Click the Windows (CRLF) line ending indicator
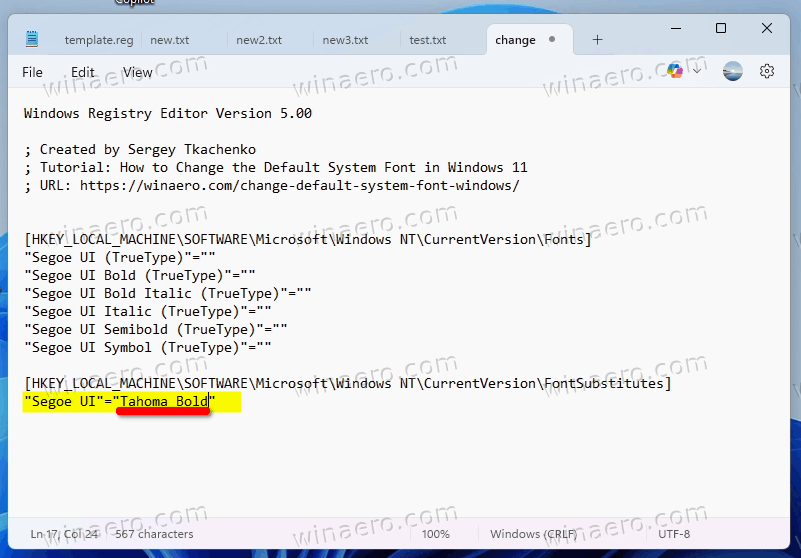The image size is (801, 558). [x=534, y=534]
